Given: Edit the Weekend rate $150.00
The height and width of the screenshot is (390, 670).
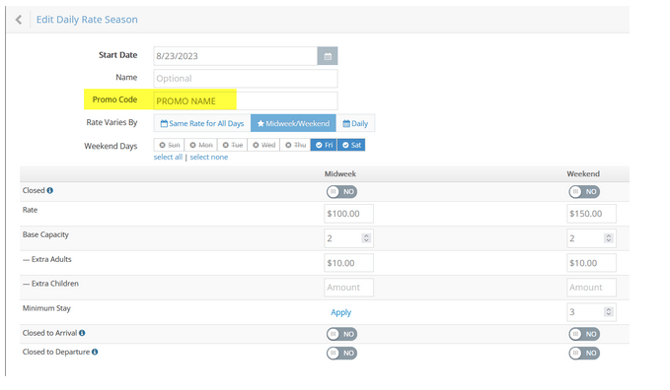Looking at the screenshot, I should (x=591, y=214).
